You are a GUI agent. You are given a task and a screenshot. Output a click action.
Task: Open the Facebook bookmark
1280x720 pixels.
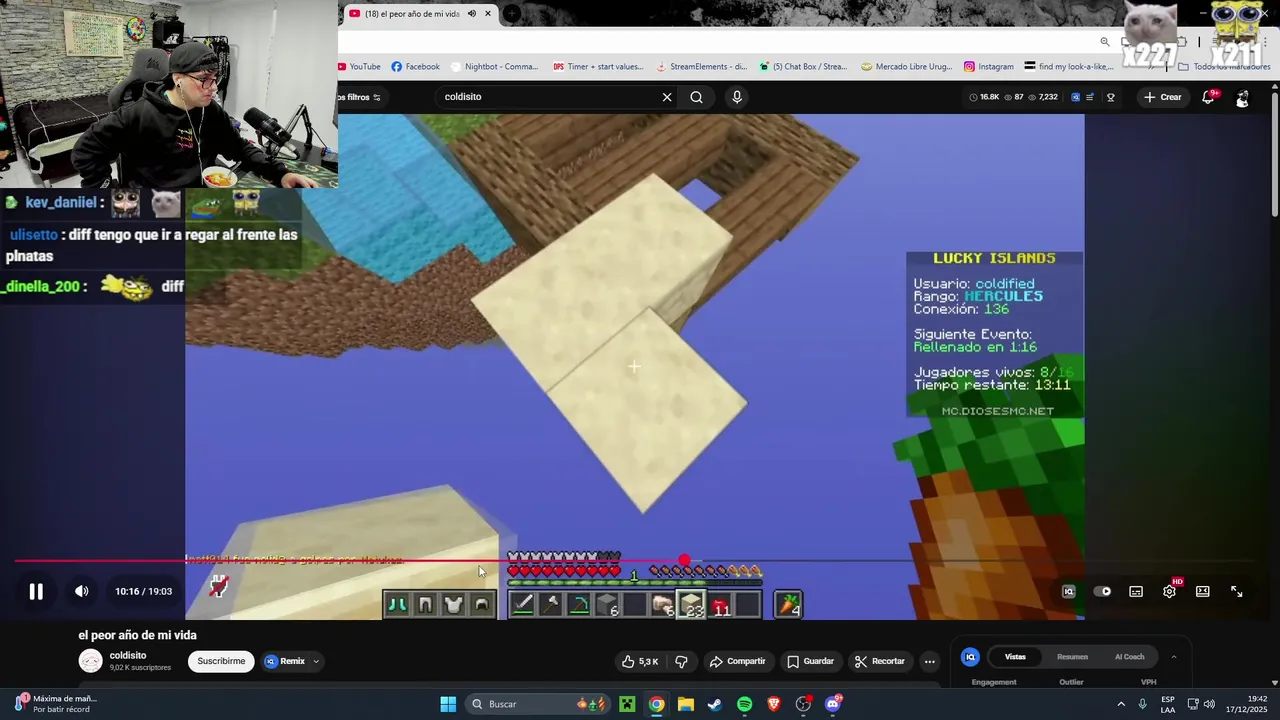click(416, 67)
